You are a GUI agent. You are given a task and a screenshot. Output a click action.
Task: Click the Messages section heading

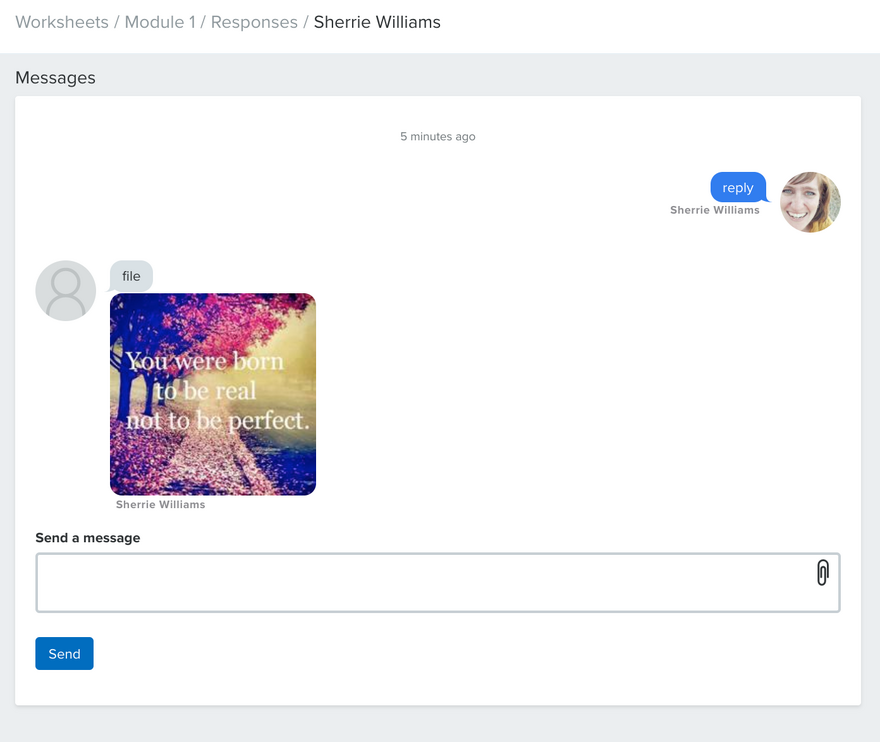coord(55,78)
